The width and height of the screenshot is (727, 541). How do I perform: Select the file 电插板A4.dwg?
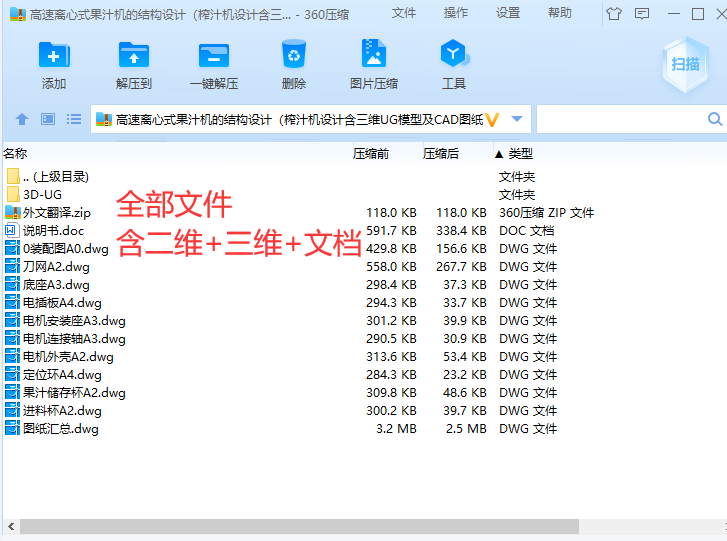[x=62, y=303]
